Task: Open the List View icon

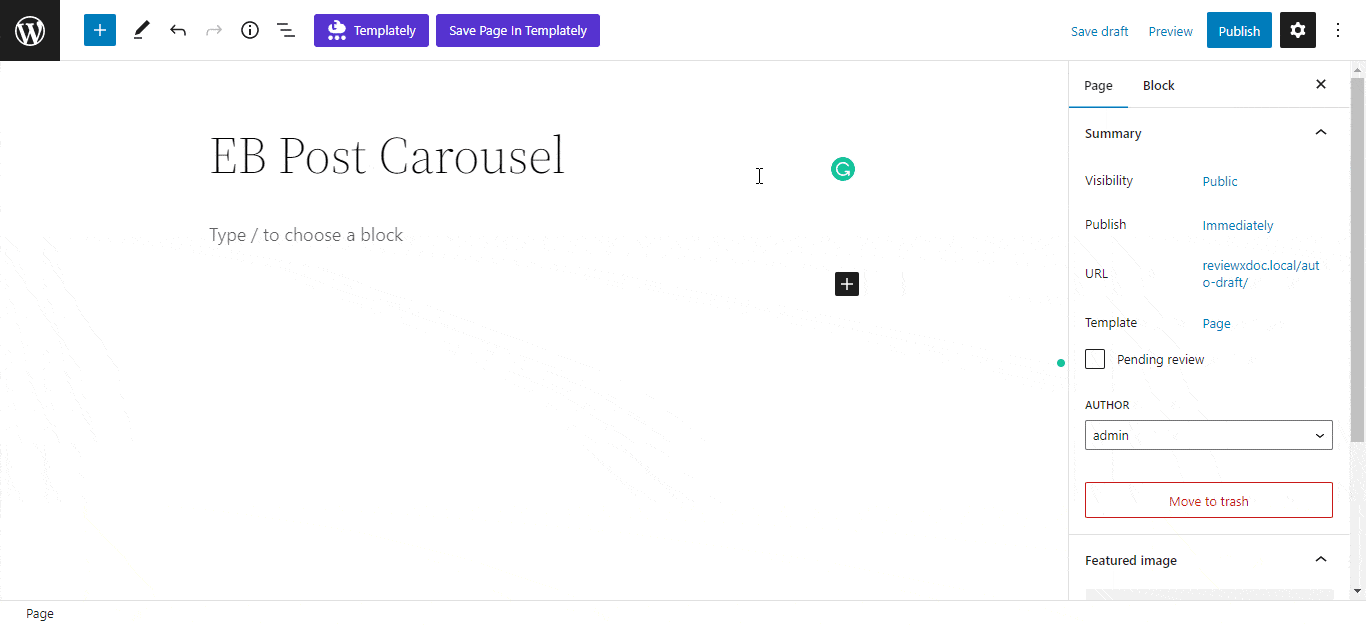Action: [286, 30]
